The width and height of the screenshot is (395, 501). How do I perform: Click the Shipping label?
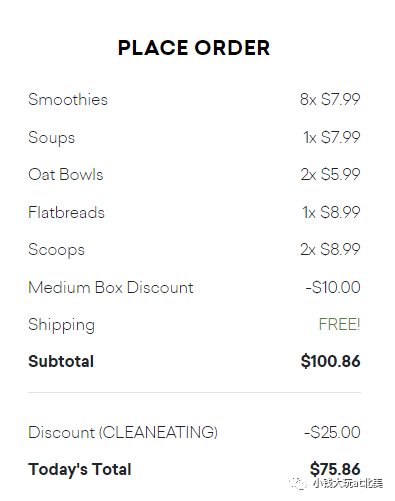(62, 325)
